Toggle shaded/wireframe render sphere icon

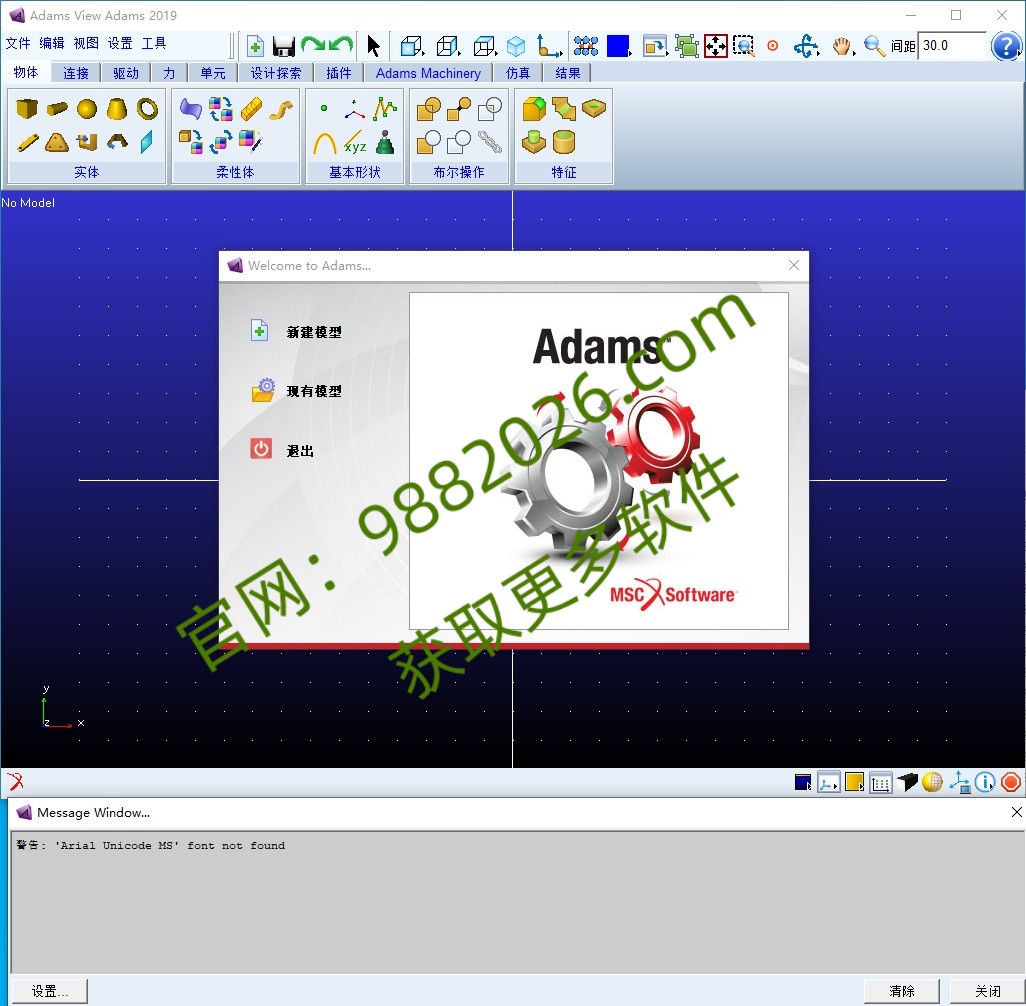[x=932, y=782]
